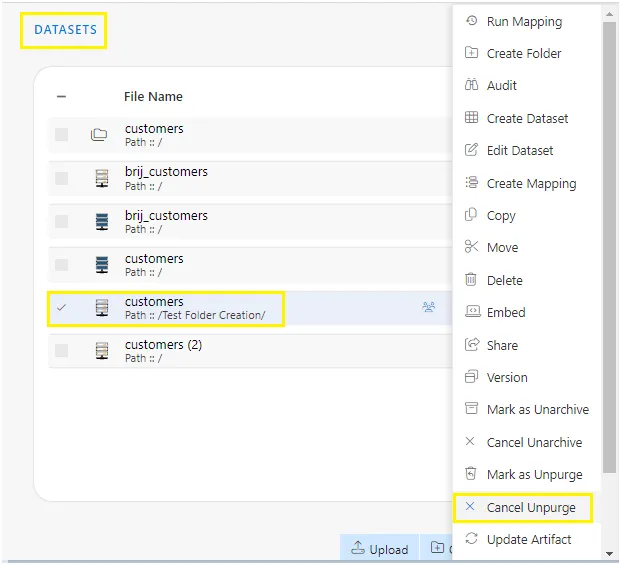Screen dimensions: 621x565
Task: Click the Audit binoculars icon
Action: pyautogui.click(x=471, y=85)
